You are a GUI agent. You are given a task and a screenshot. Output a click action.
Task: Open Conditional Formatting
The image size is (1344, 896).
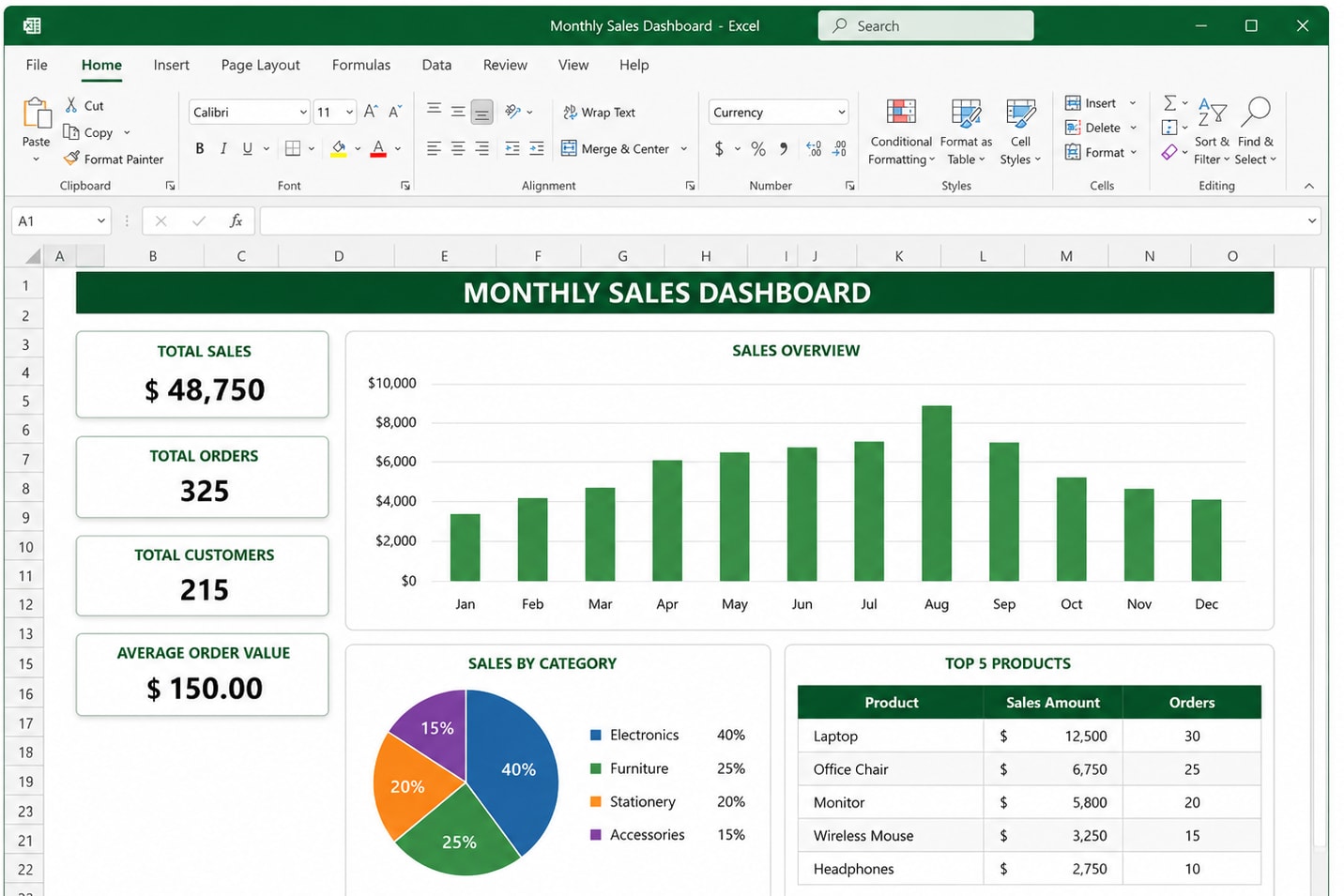(901, 132)
